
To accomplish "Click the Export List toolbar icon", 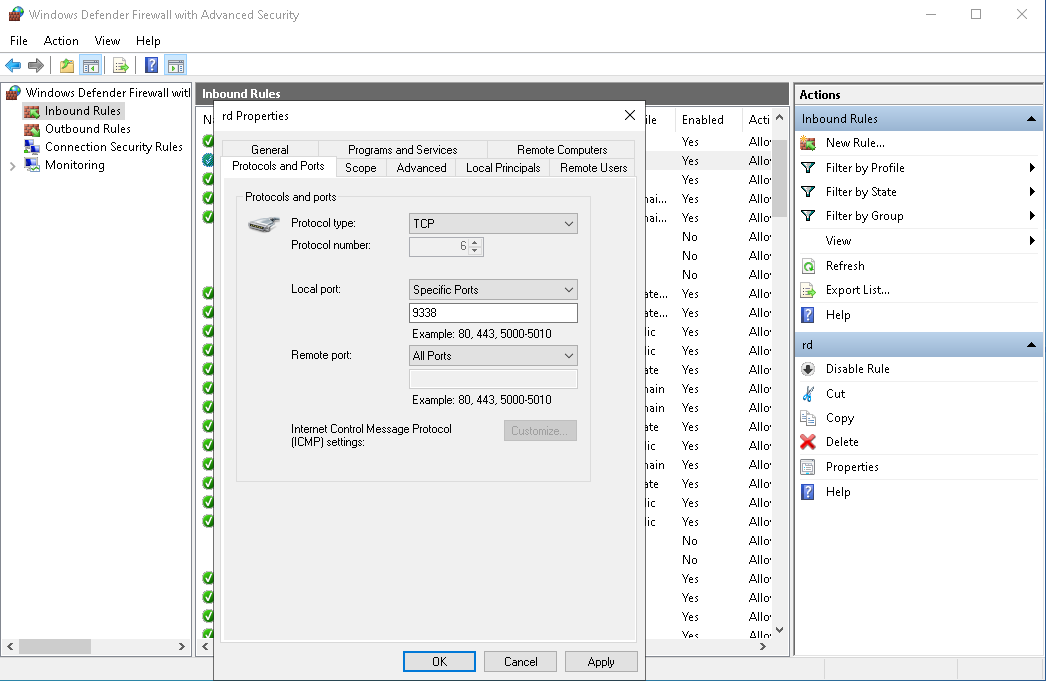I will pyautogui.click(x=121, y=65).
